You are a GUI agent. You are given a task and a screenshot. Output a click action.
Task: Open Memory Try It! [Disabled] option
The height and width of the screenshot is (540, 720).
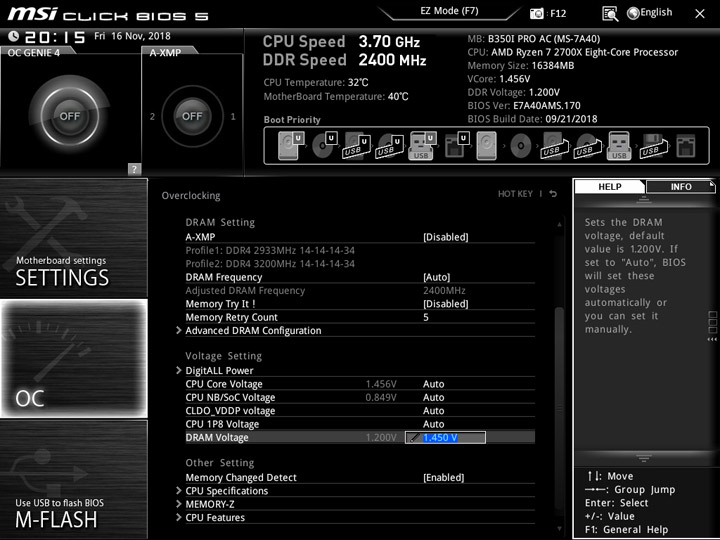click(445, 304)
